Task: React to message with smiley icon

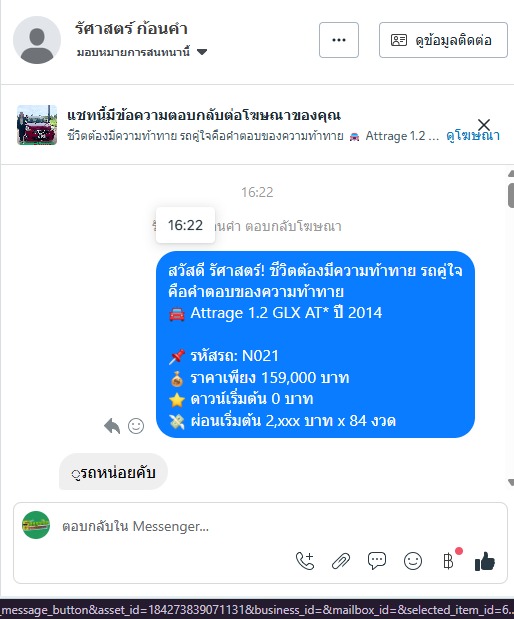Action: [136, 426]
